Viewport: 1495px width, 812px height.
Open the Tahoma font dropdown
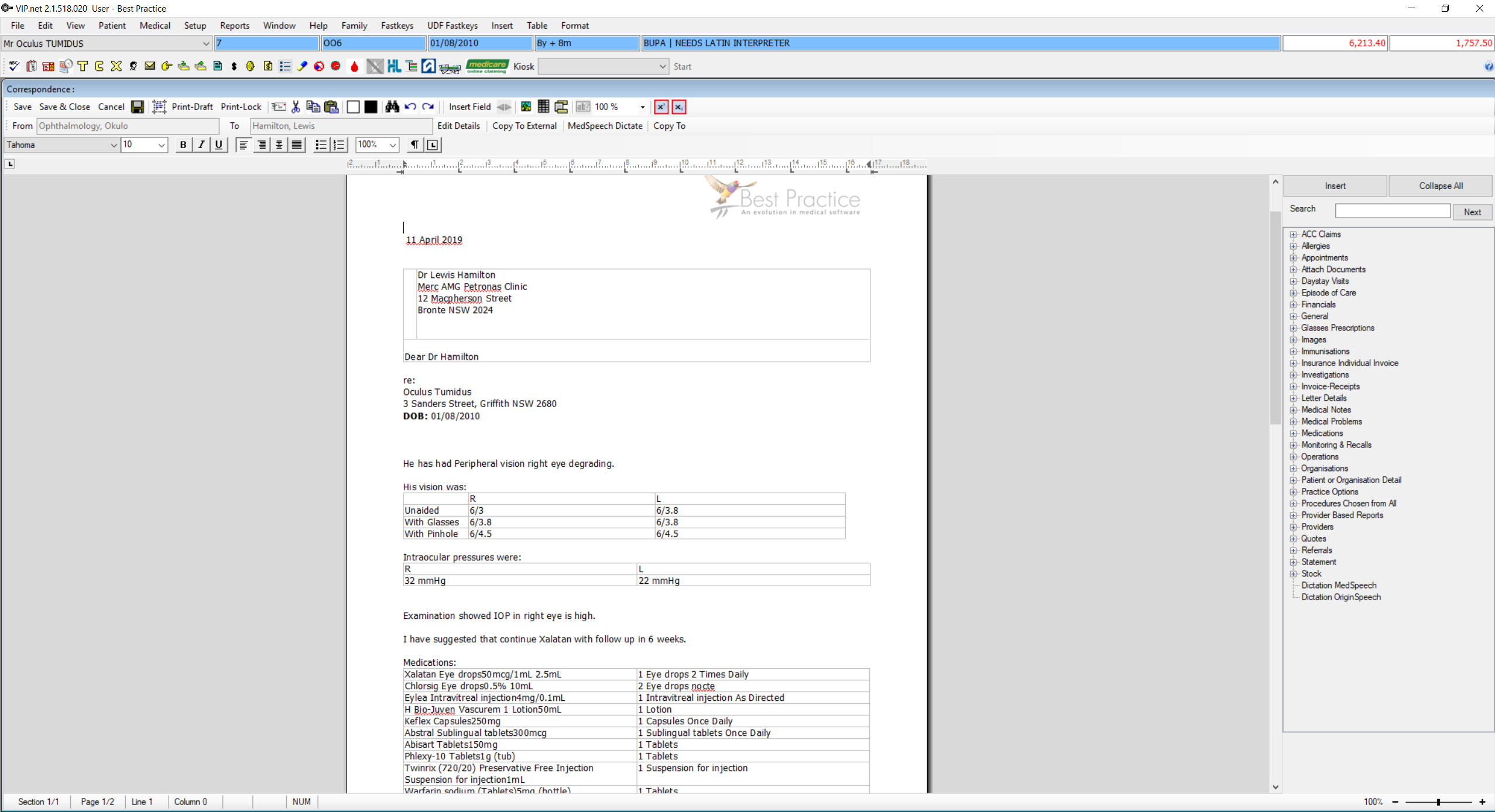pyautogui.click(x=114, y=144)
